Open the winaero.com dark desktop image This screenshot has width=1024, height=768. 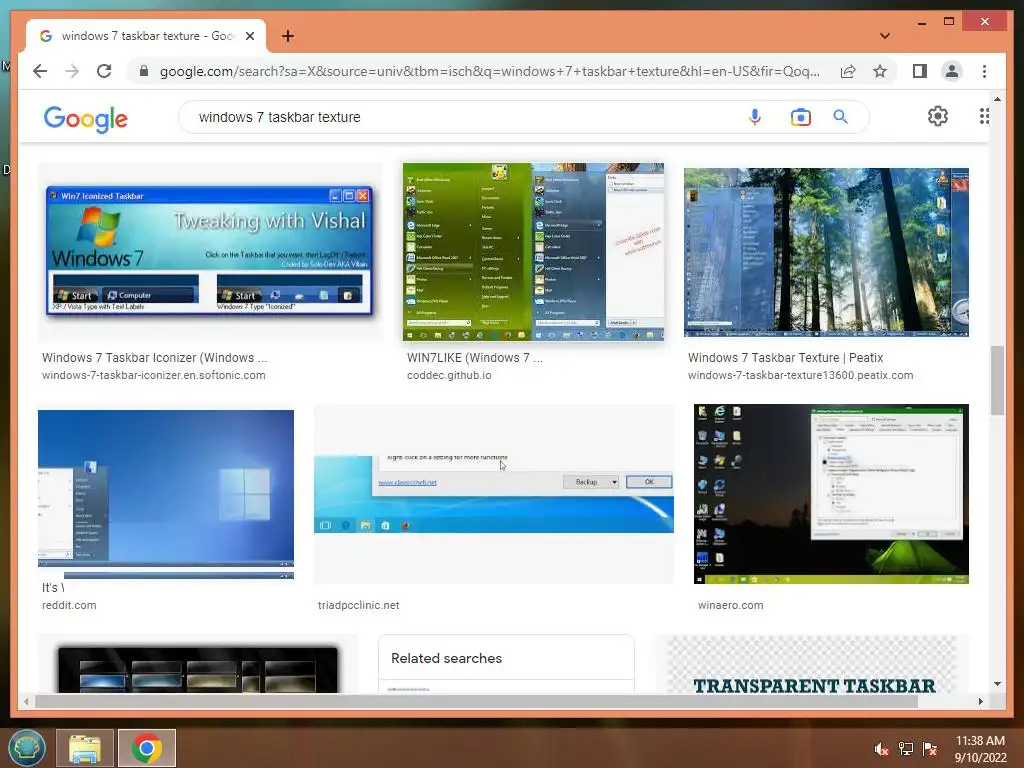[831, 494]
